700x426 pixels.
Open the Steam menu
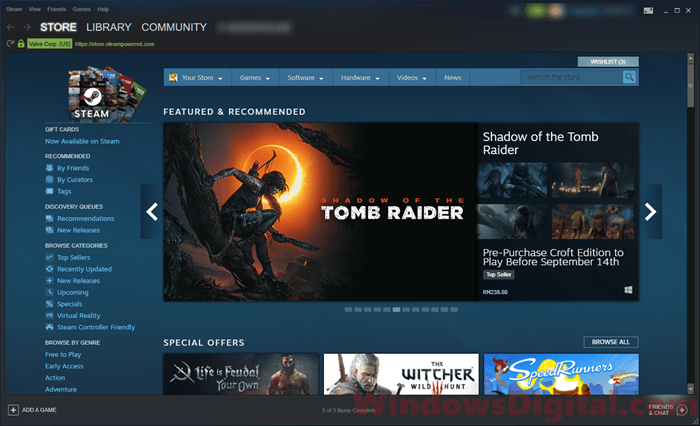(x=14, y=9)
